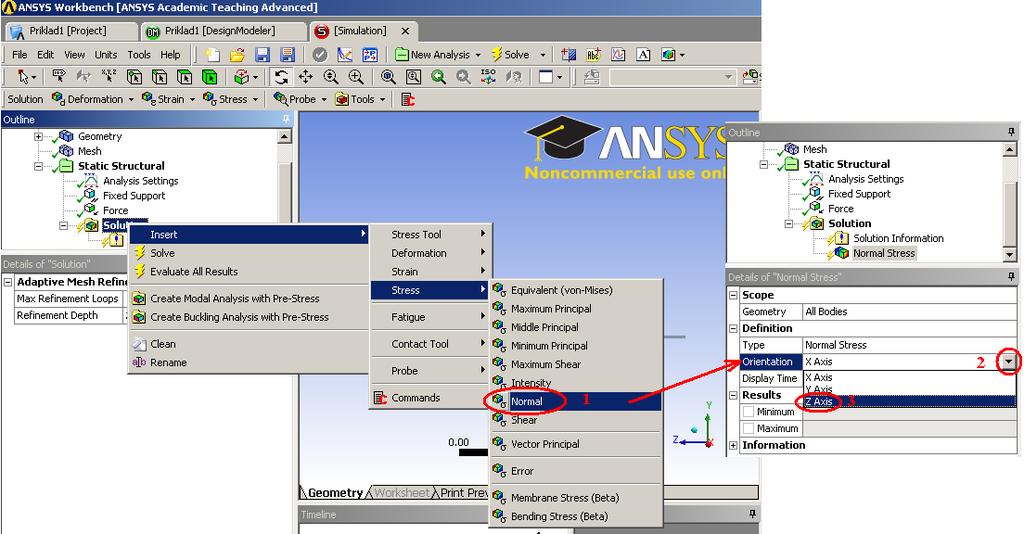Click the Comment 'A' page icon

tap(643, 55)
